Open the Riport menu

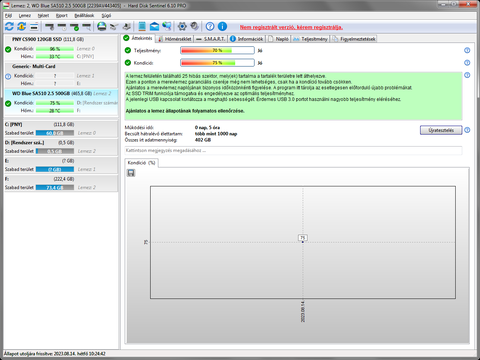click(x=62, y=15)
